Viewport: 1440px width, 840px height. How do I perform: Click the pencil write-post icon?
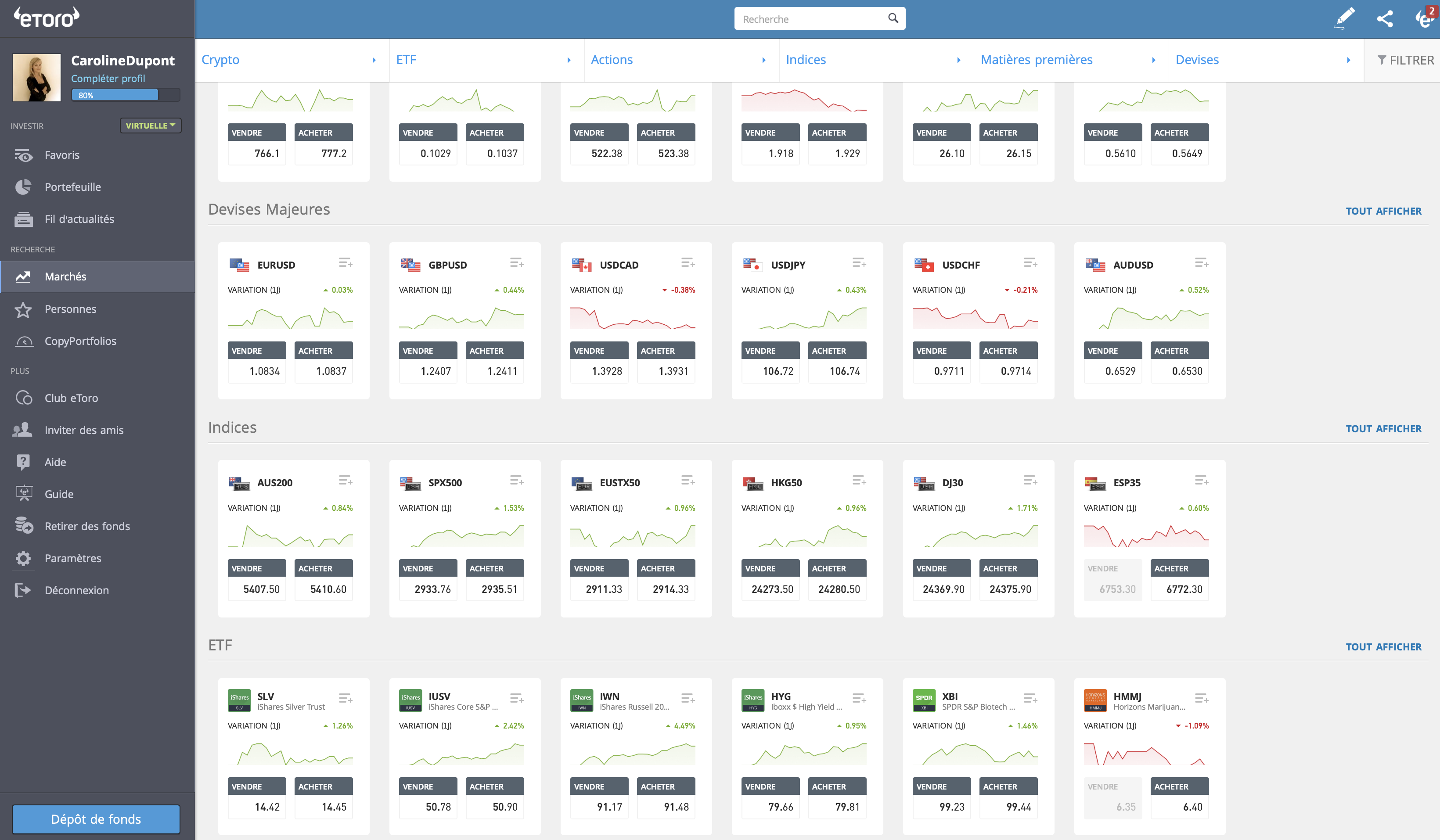(1345, 18)
